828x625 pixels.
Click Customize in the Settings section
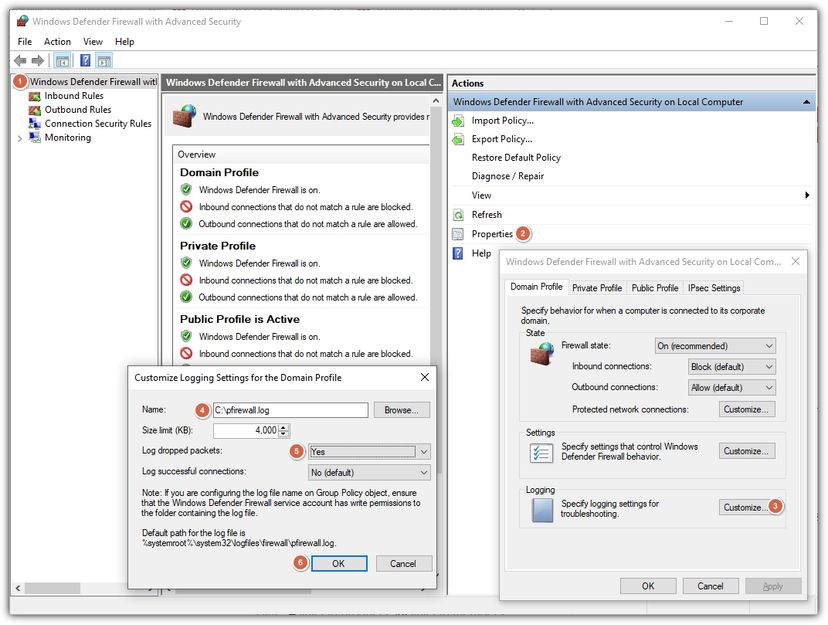coord(747,451)
